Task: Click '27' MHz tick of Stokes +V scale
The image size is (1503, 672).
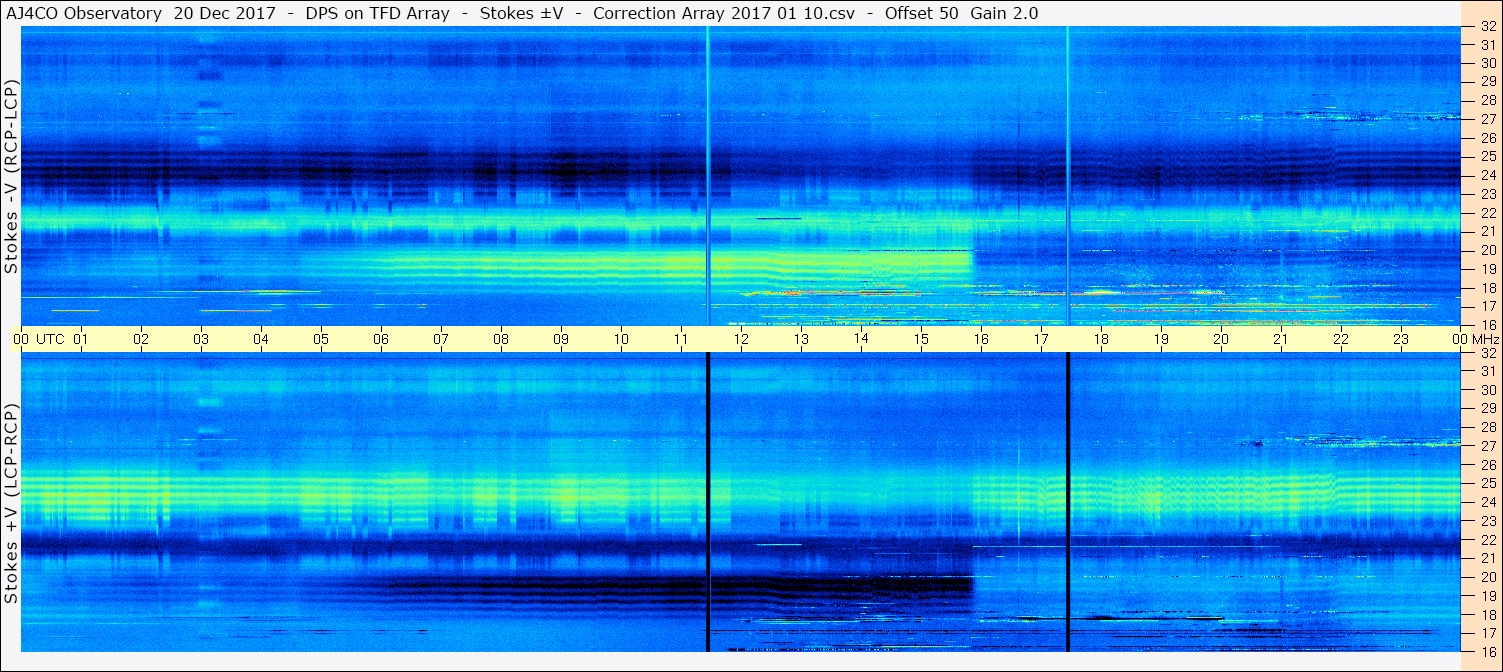Action: [x=1488, y=446]
